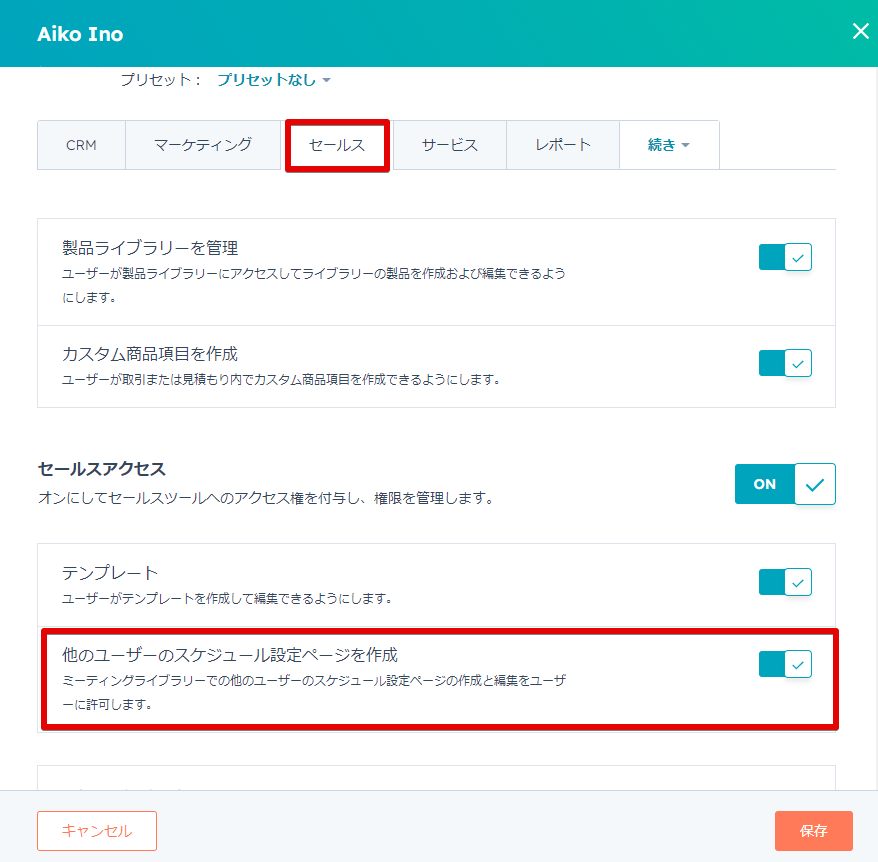
Task: Toggle カスタム商品項目を作成 switch
Action: [785, 364]
